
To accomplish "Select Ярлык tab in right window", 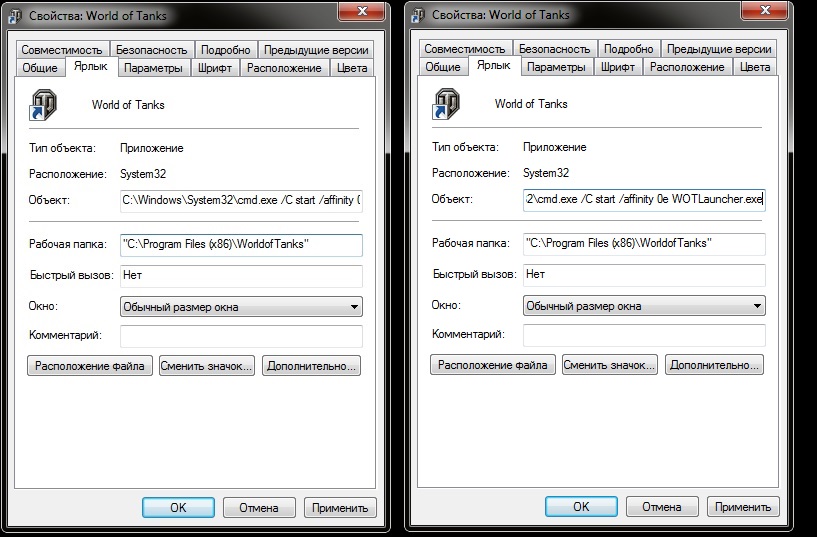I will (494, 65).
